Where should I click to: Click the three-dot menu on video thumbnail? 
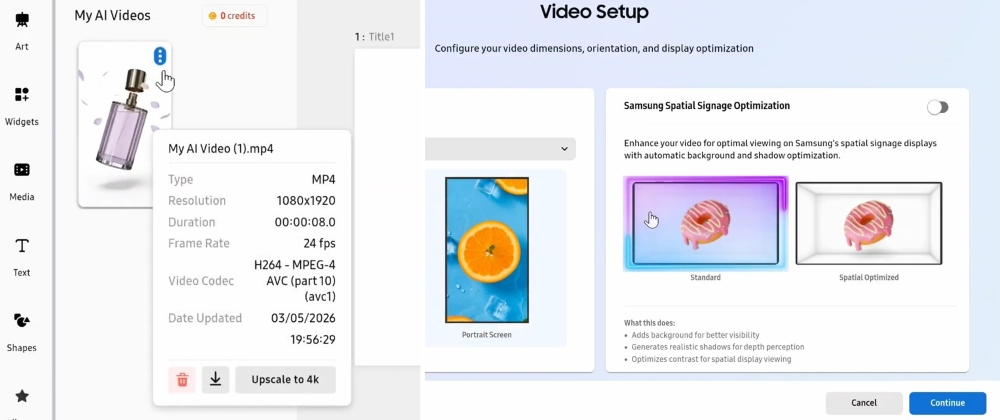tap(160, 57)
